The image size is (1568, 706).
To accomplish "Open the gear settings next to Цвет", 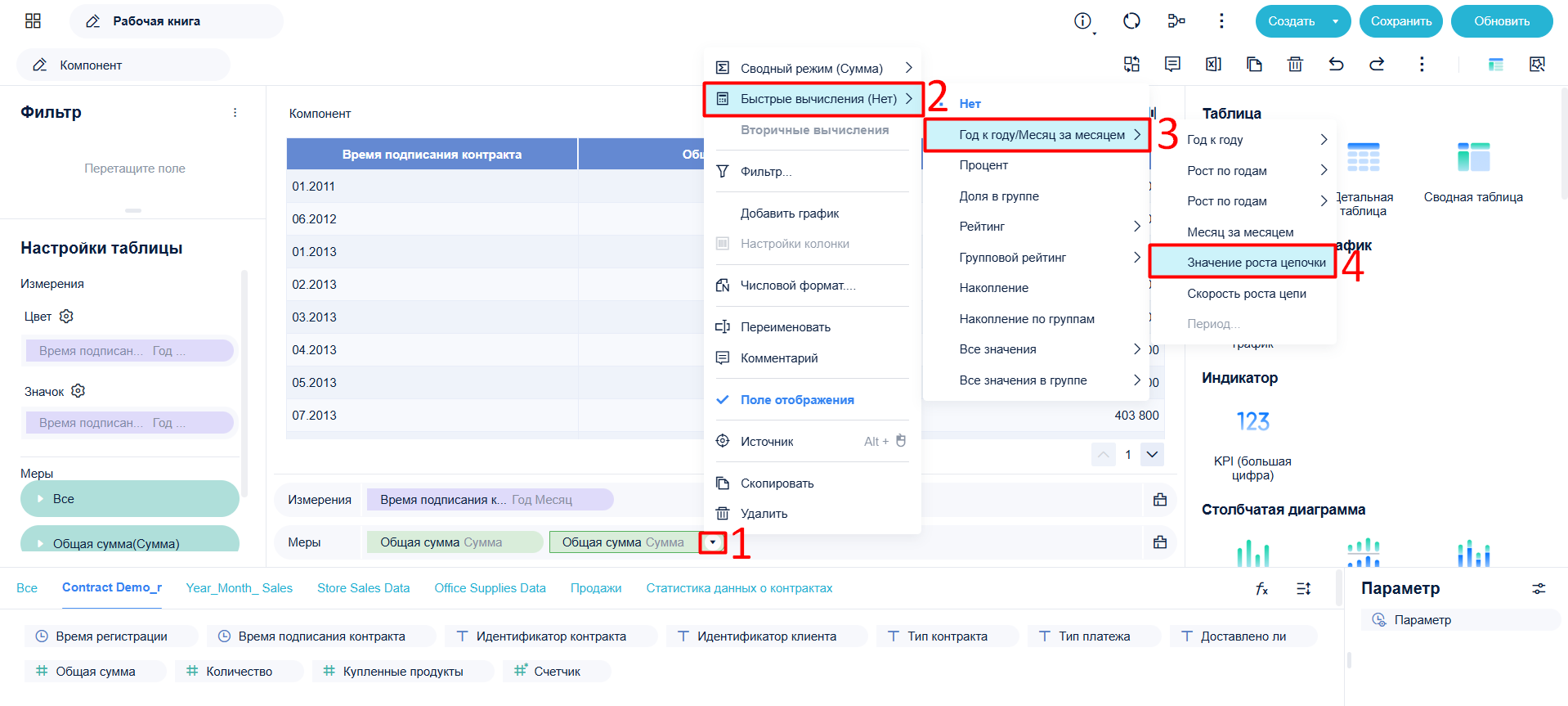I will pos(67,316).
